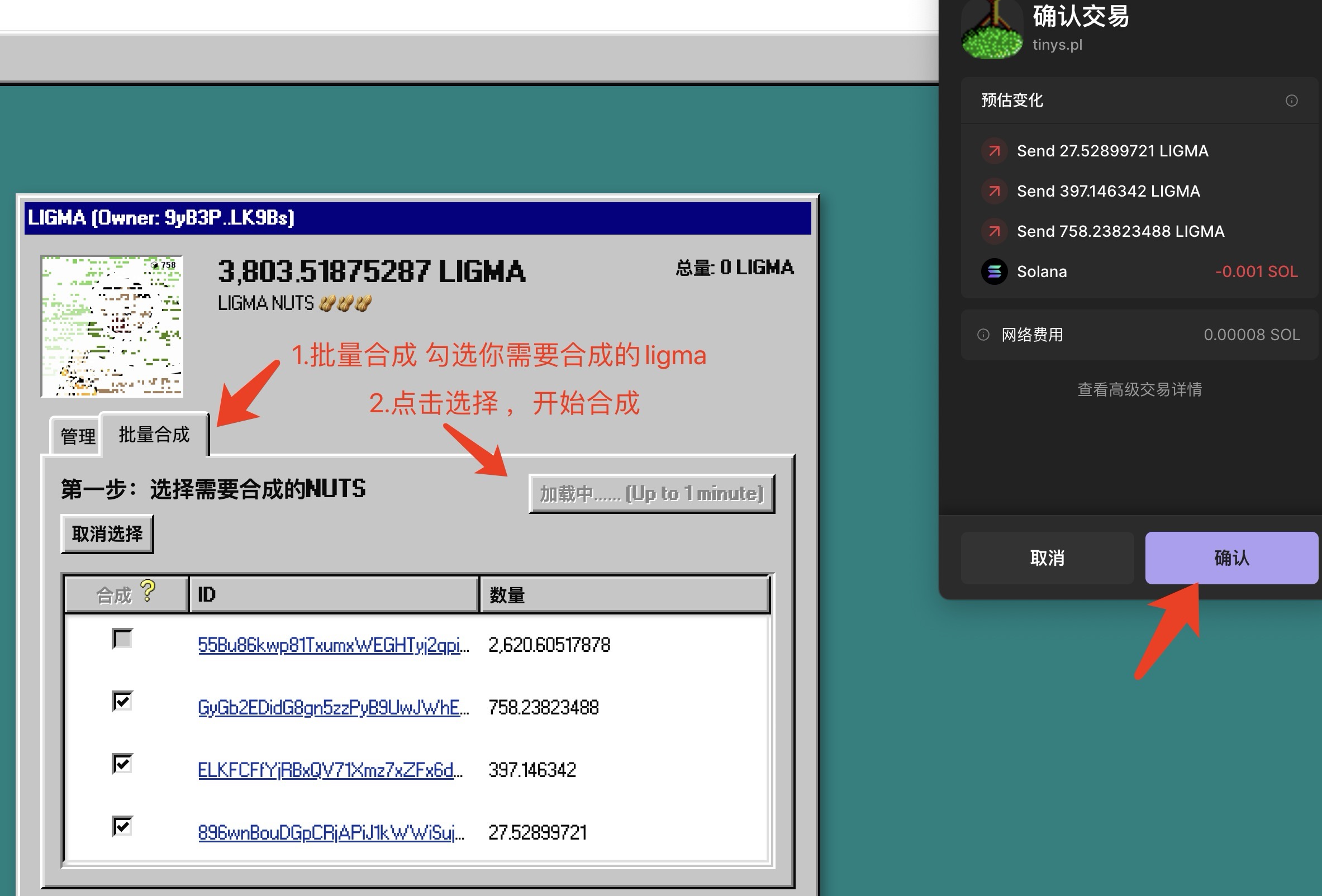The height and width of the screenshot is (896, 1322).
Task: Click the 取消选择 button
Action: (x=107, y=534)
